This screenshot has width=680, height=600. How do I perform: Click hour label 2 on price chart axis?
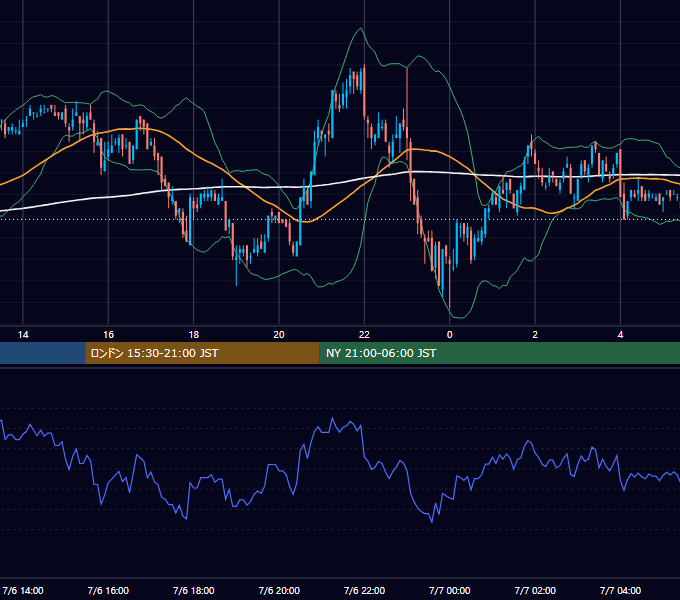tap(535, 334)
